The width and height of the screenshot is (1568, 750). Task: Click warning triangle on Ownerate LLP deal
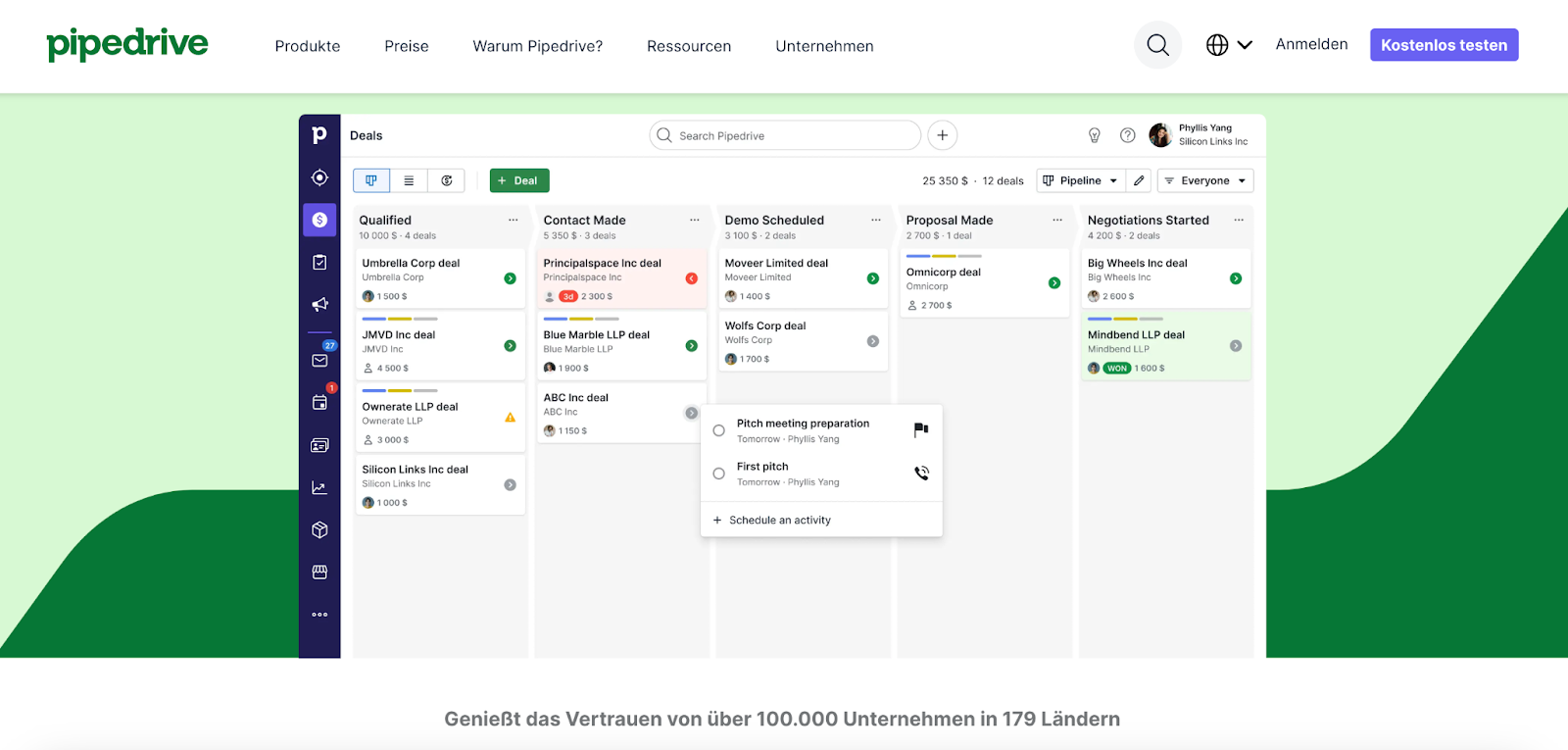click(x=510, y=418)
